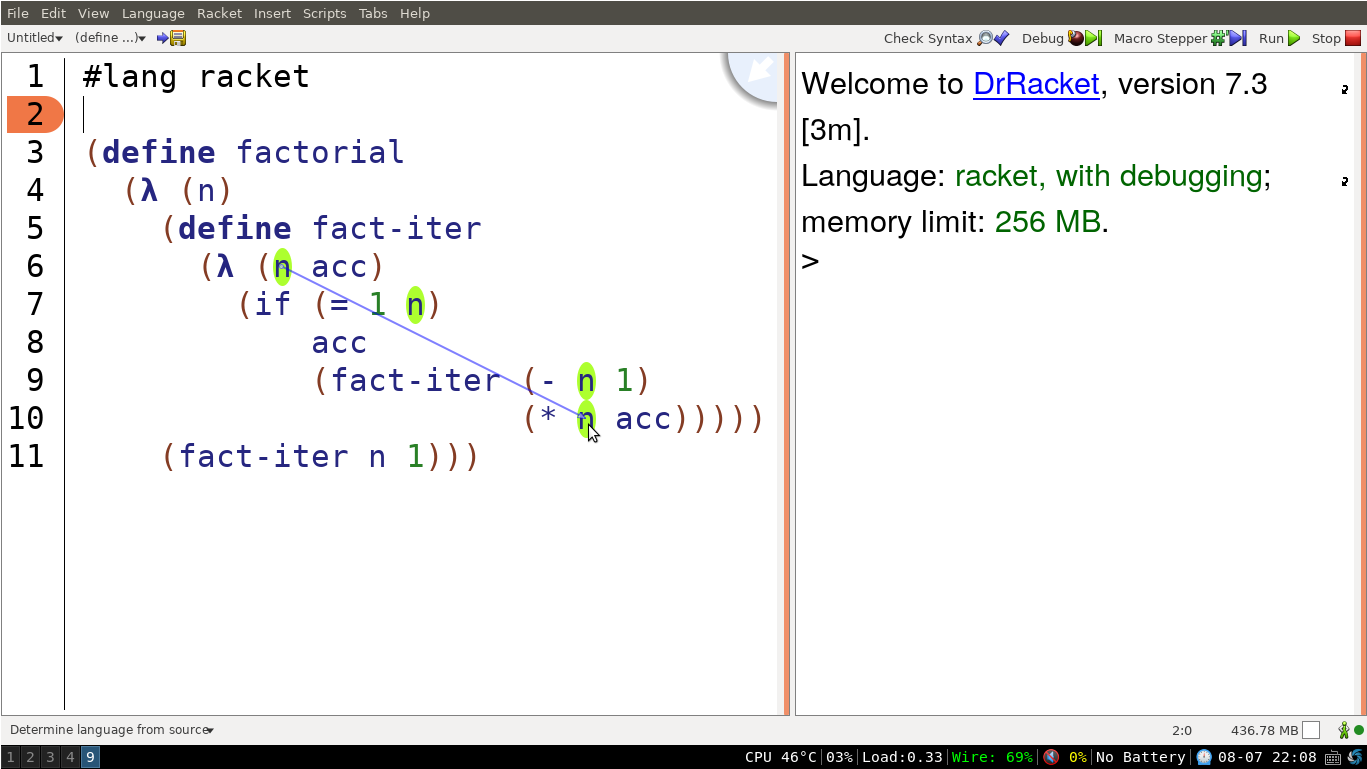Click 'fact-iter n 1' on line 11
Screen dimensions: 1367x769
click(x=301, y=457)
